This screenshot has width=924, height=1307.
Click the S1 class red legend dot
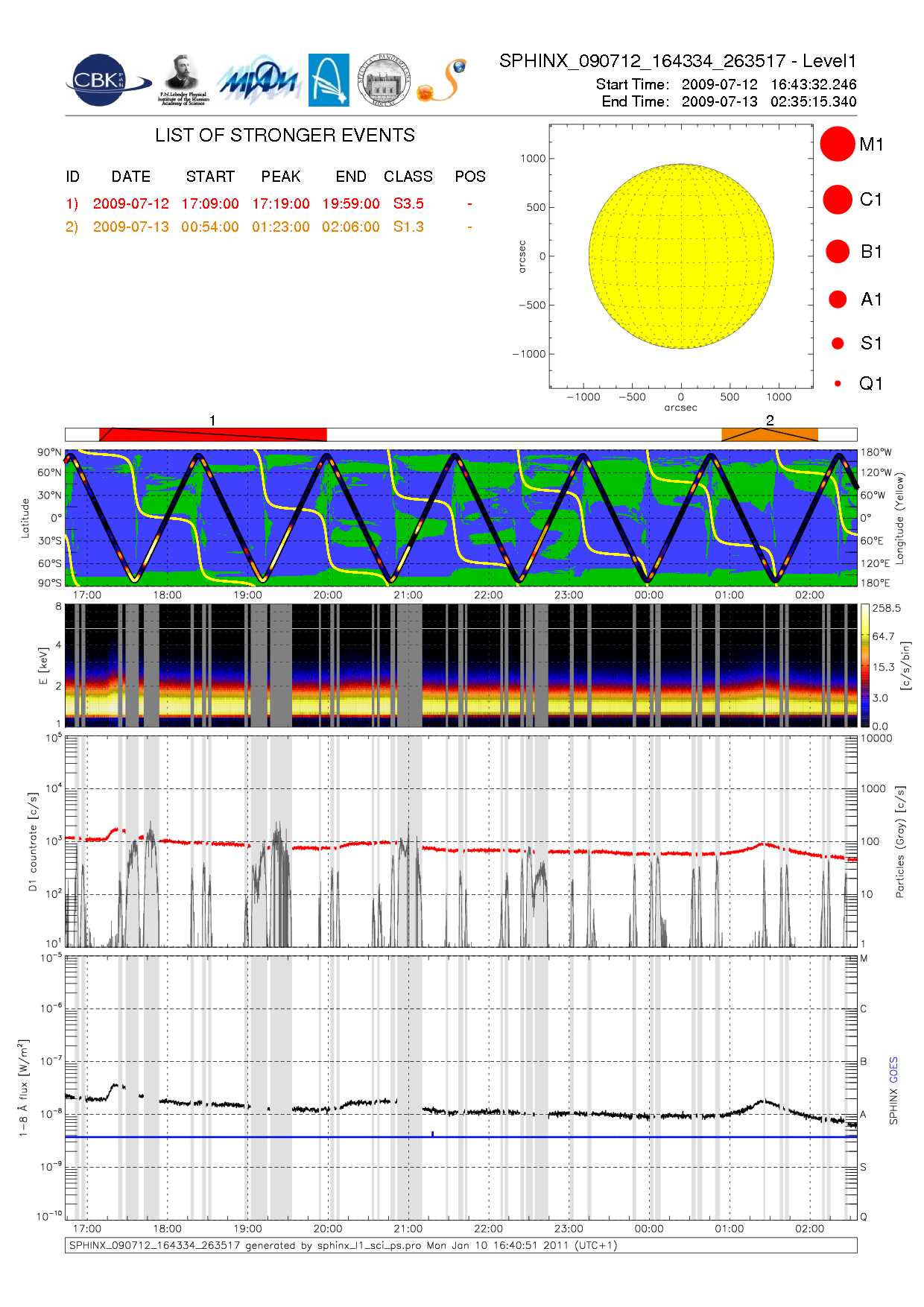tap(838, 344)
